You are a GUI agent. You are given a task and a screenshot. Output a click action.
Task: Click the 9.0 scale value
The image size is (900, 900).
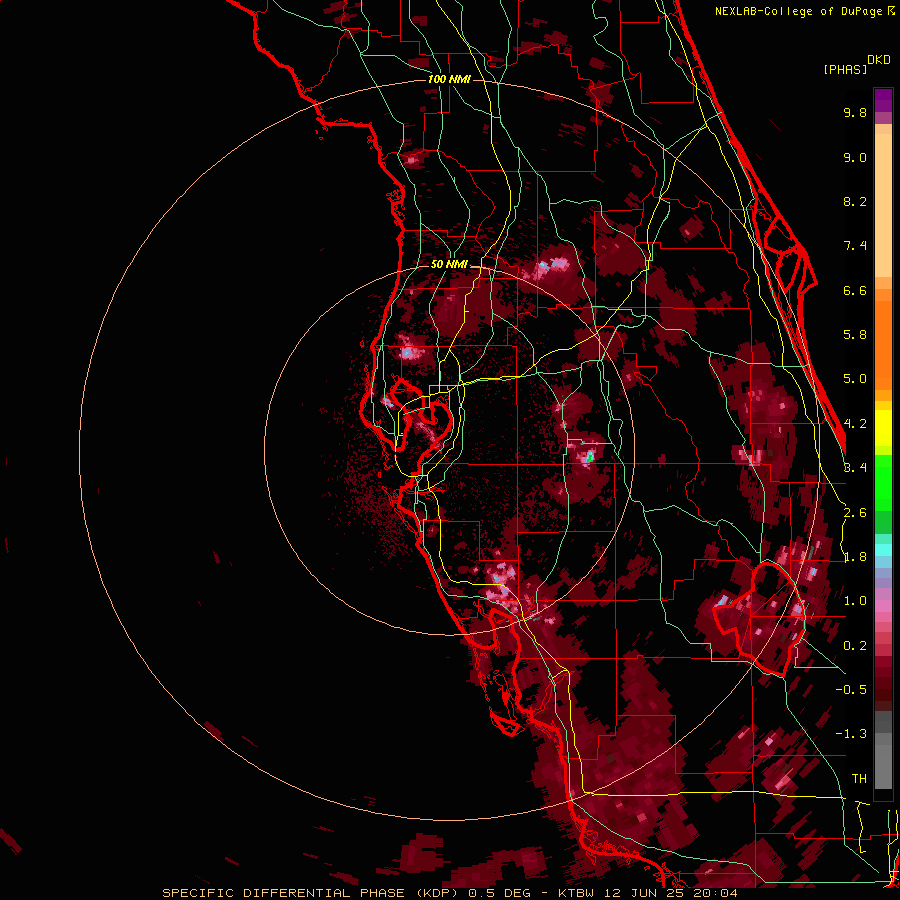[x=855, y=157]
